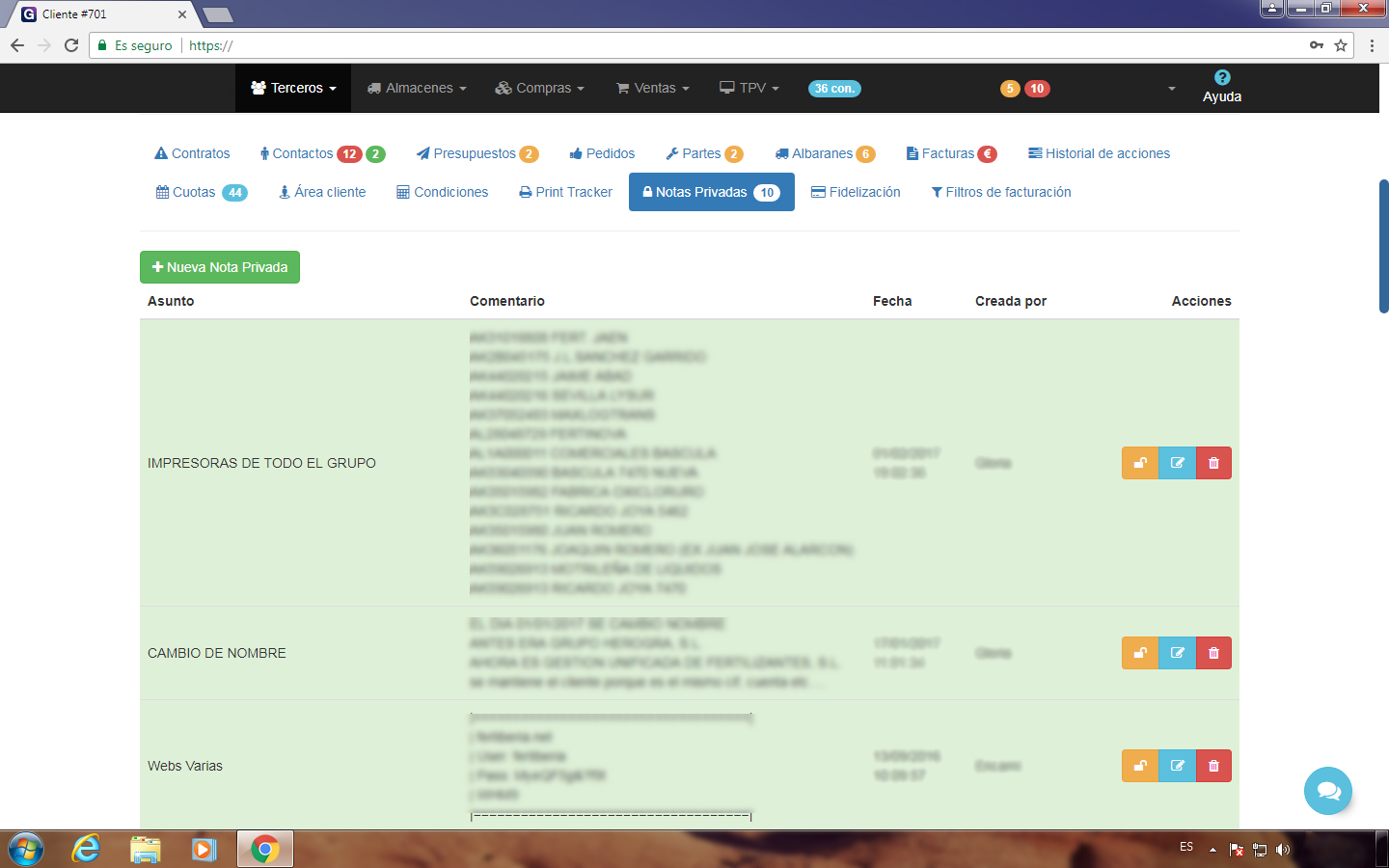
Task: Toggle lock on Webs Varias note
Action: 1139,766
